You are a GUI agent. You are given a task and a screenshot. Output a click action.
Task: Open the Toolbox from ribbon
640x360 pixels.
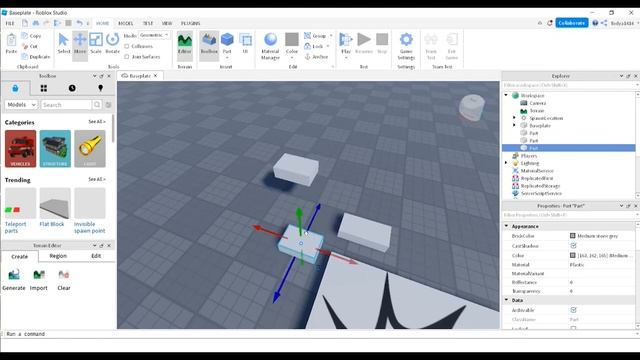(209, 44)
